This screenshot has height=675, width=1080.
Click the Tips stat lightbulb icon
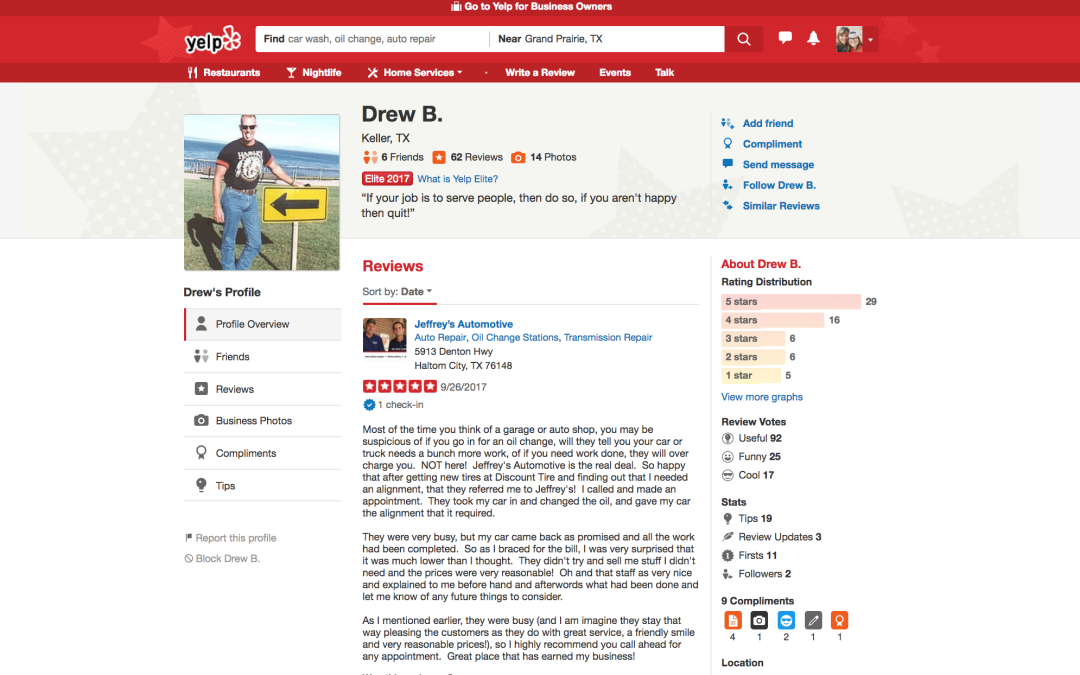(x=727, y=519)
